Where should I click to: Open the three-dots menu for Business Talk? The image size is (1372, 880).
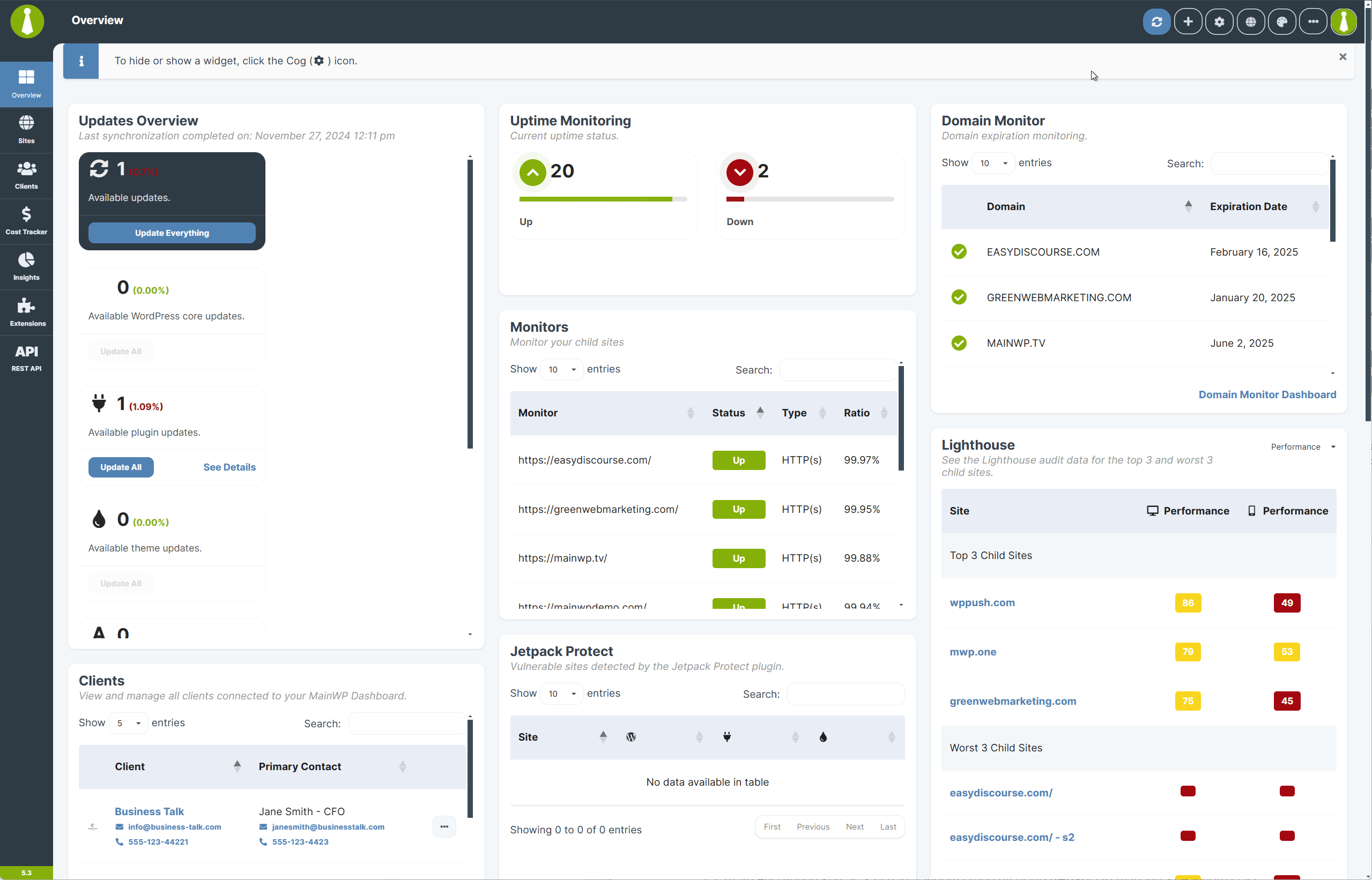click(x=444, y=827)
